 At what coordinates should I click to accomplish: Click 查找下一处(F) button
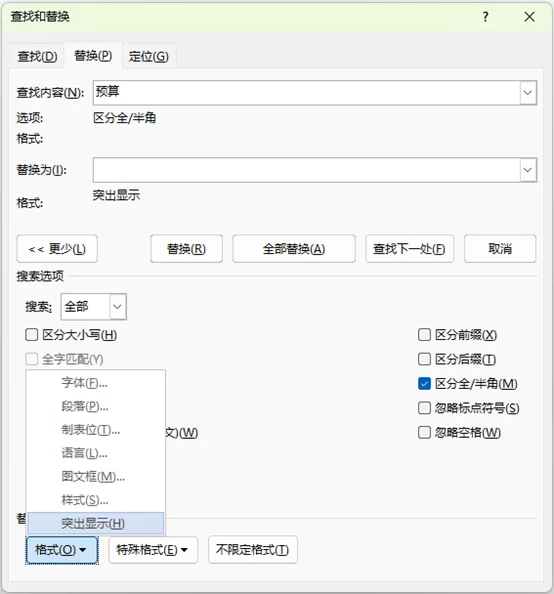click(x=410, y=249)
